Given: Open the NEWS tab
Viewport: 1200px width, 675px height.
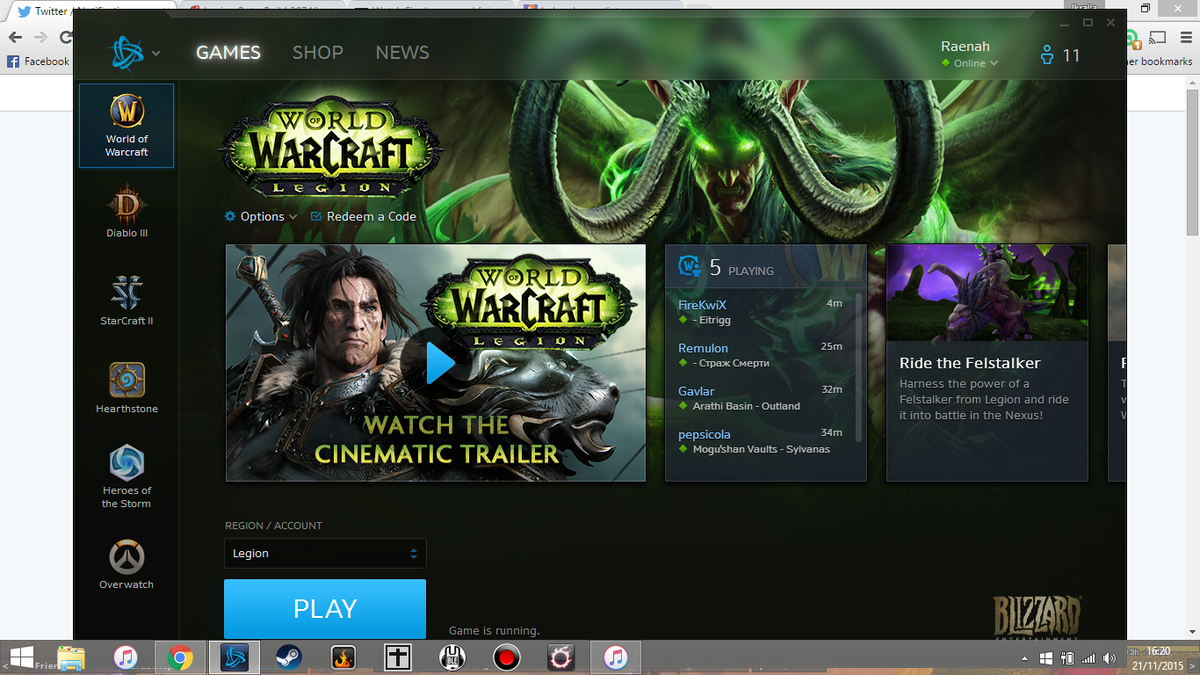Looking at the screenshot, I should coord(402,52).
